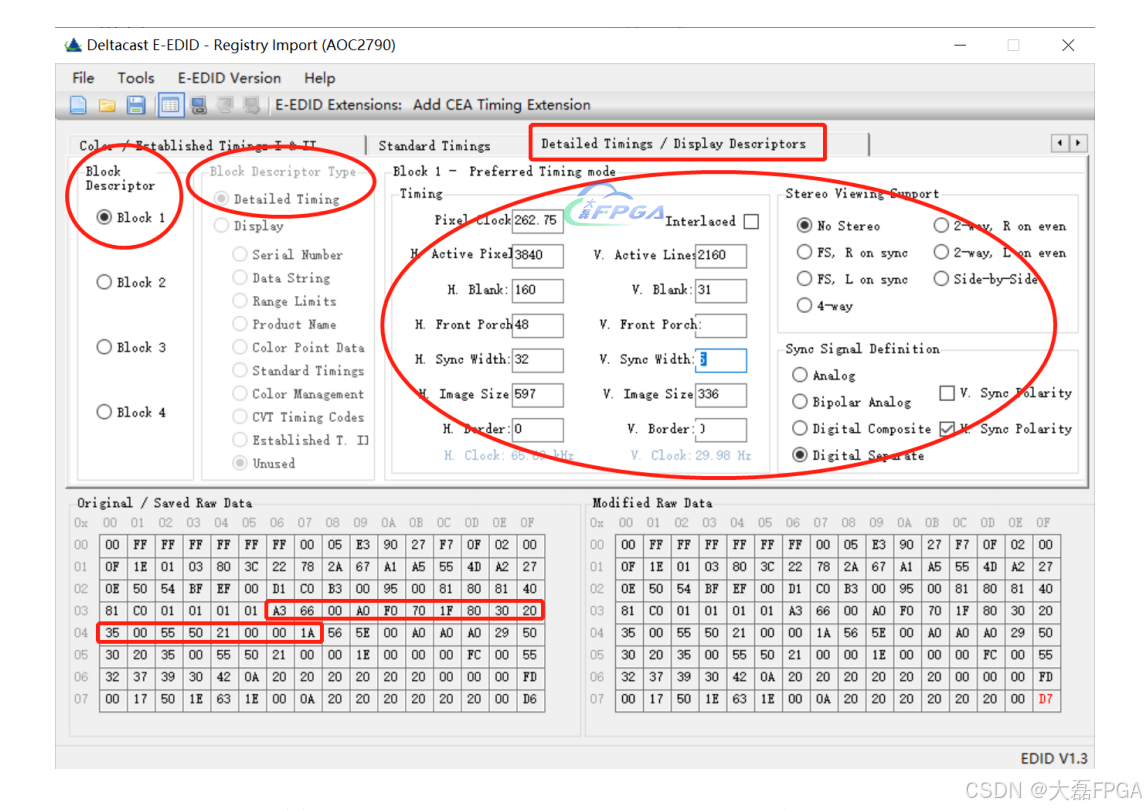Image resolution: width=1146 pixels, height=810 pixels.
Task: Click cell A3 in Original raw data row 03
Action: tap(279, 610)
